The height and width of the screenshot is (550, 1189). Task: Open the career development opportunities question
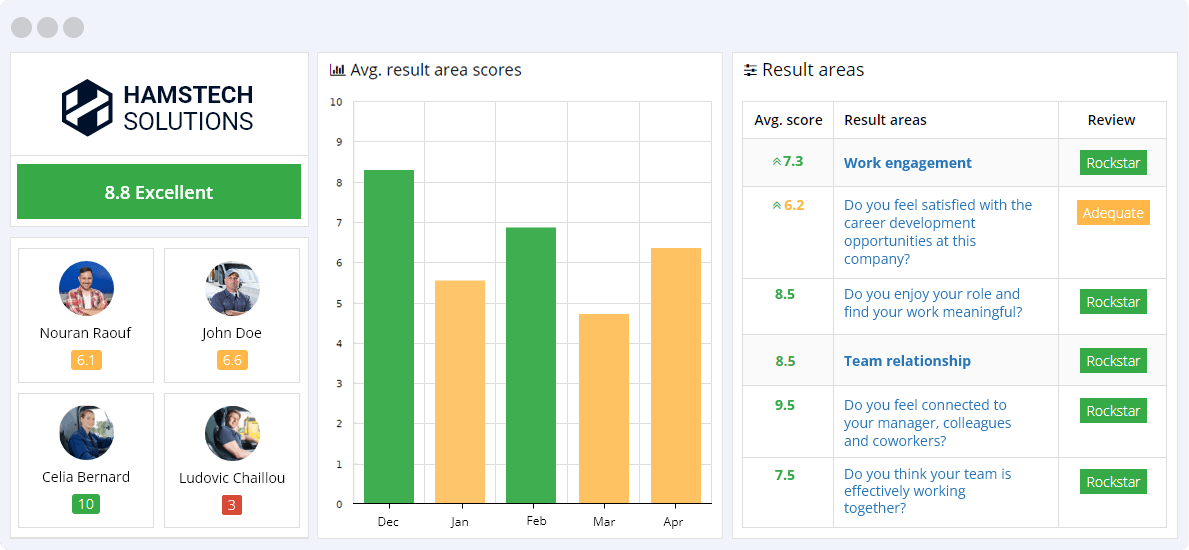(938, 232)
